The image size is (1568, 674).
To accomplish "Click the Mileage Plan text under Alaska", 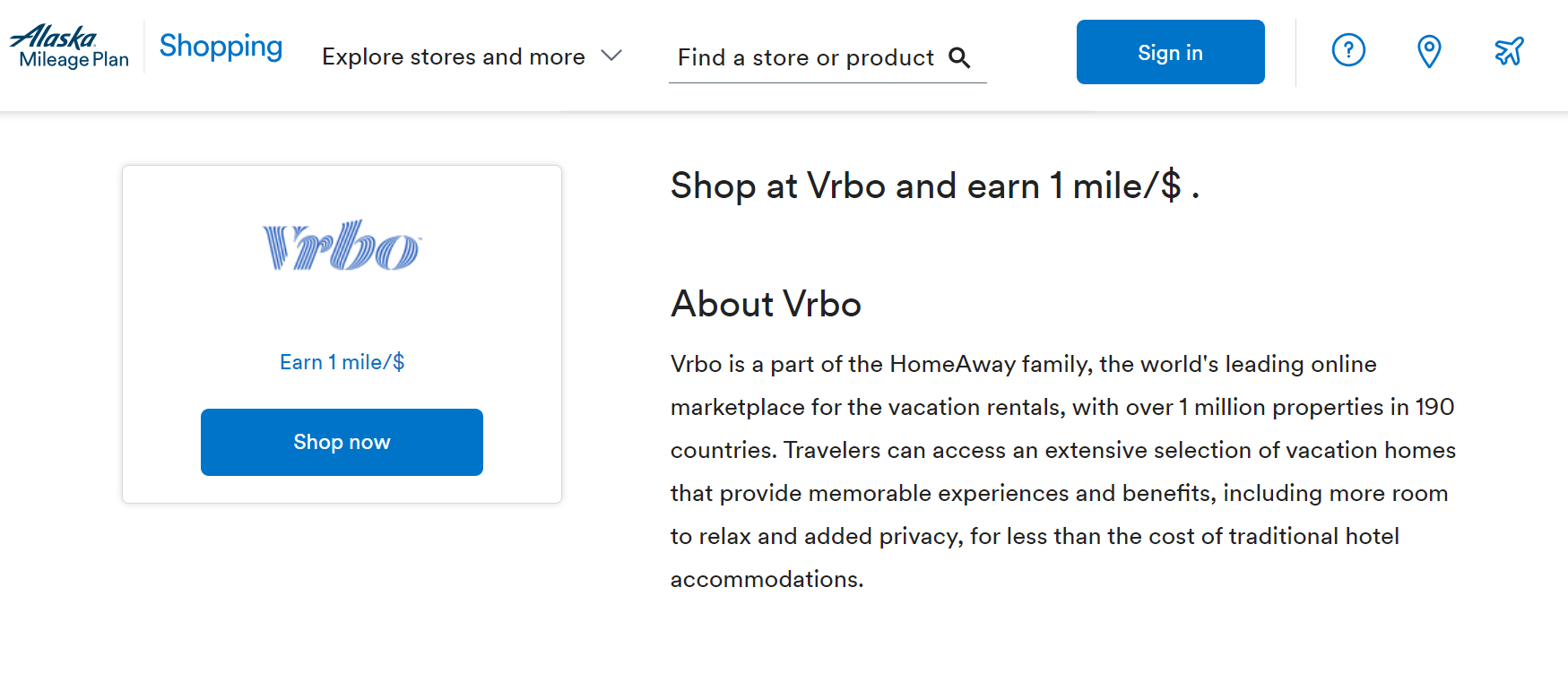I will (74, 60).
